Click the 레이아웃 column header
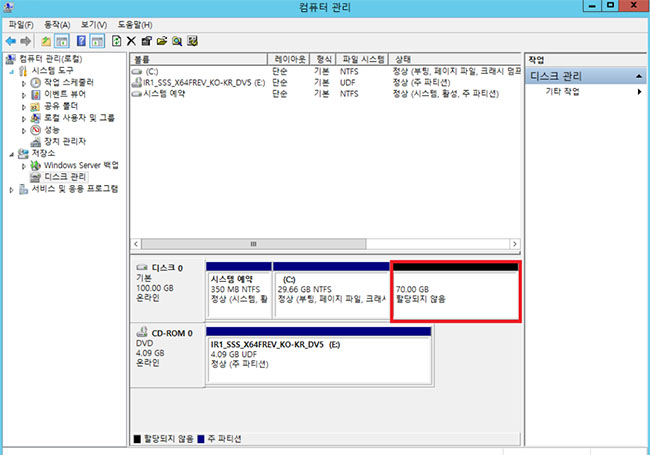Viewport: 650px width, 455px height. tap(289, 59)
